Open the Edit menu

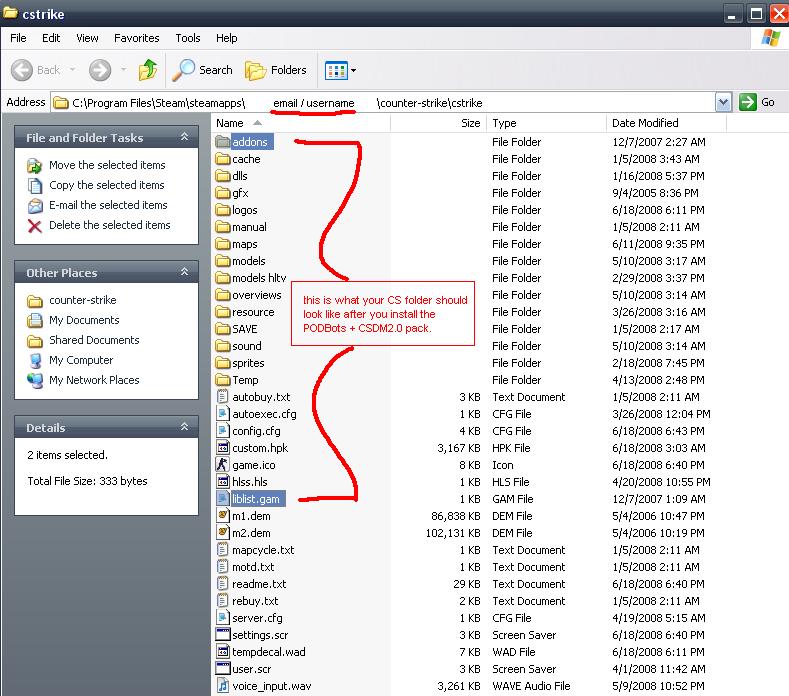click(51, 38)
